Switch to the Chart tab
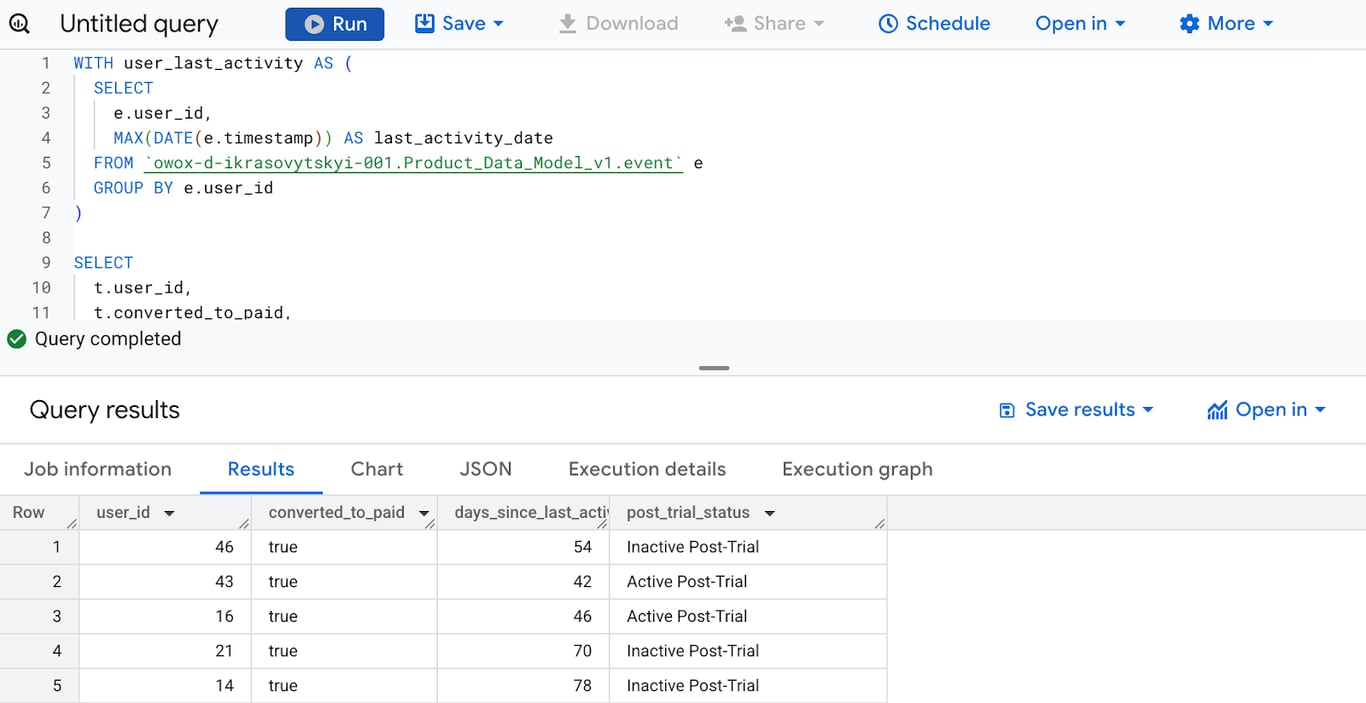The height and width of the screenshot is (703, 1366). [x=377, y=469]
